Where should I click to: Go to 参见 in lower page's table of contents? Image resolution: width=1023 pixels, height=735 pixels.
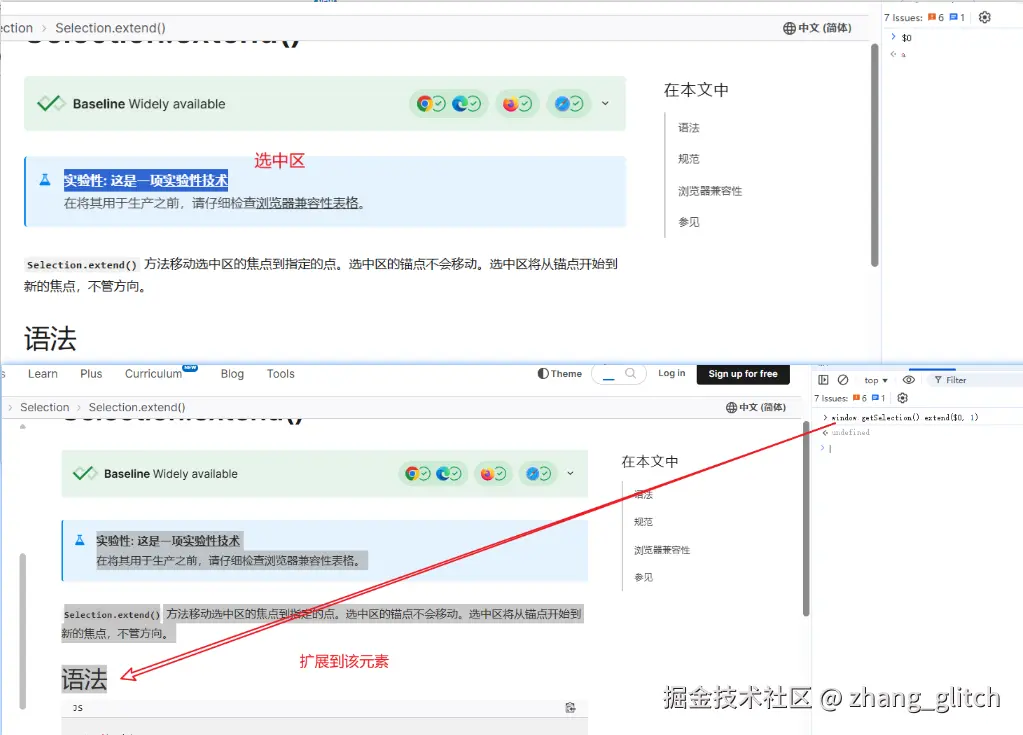coord(643,577)
